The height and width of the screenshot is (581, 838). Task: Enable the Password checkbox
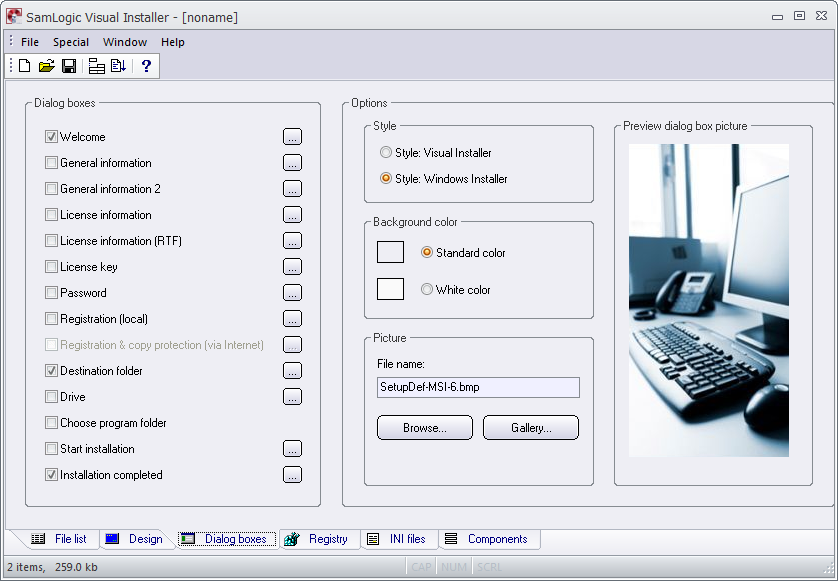pyautogui.click(x=51, y=293)
